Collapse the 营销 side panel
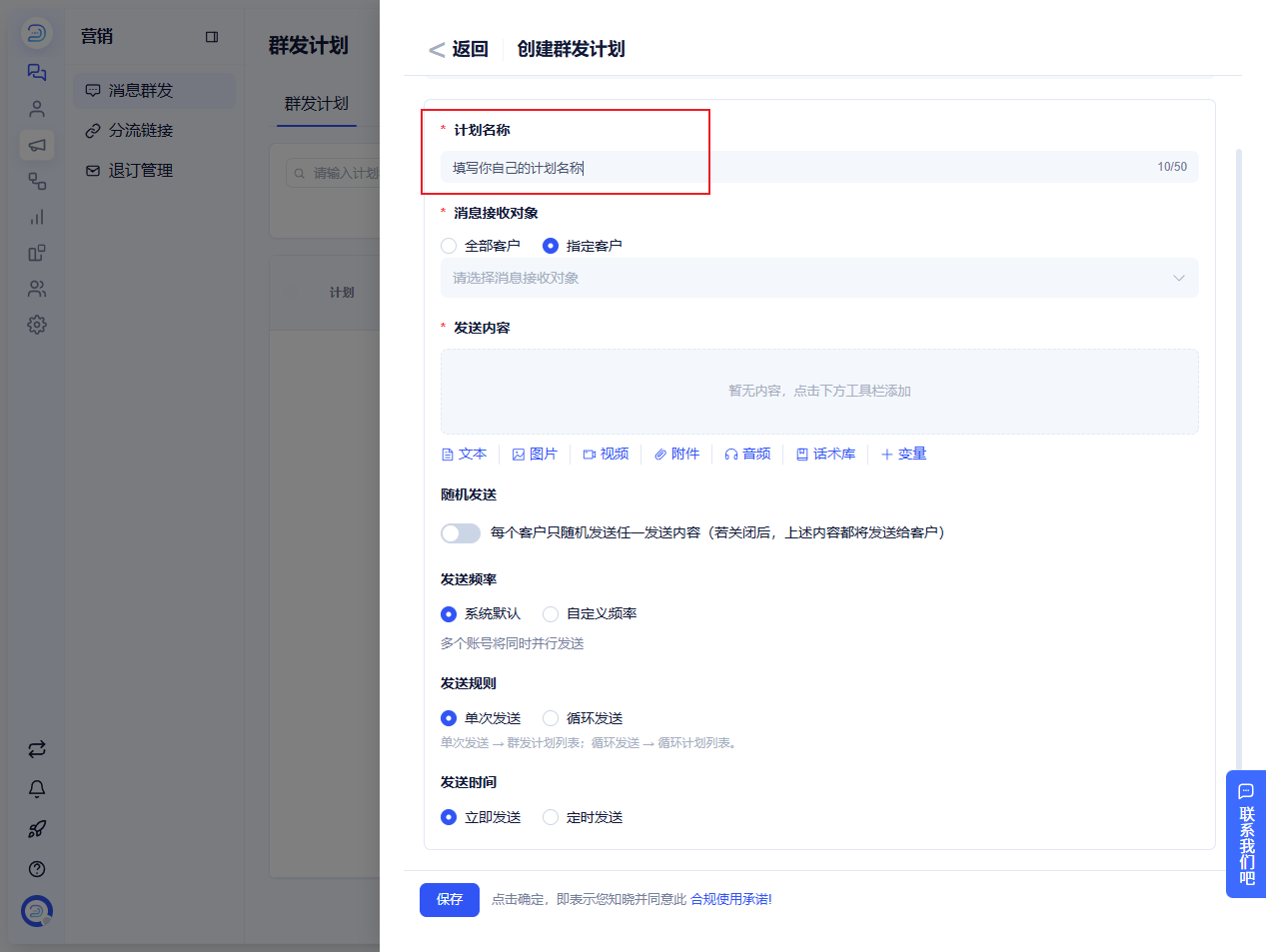The image size is (1266, 952). [212, 37]
